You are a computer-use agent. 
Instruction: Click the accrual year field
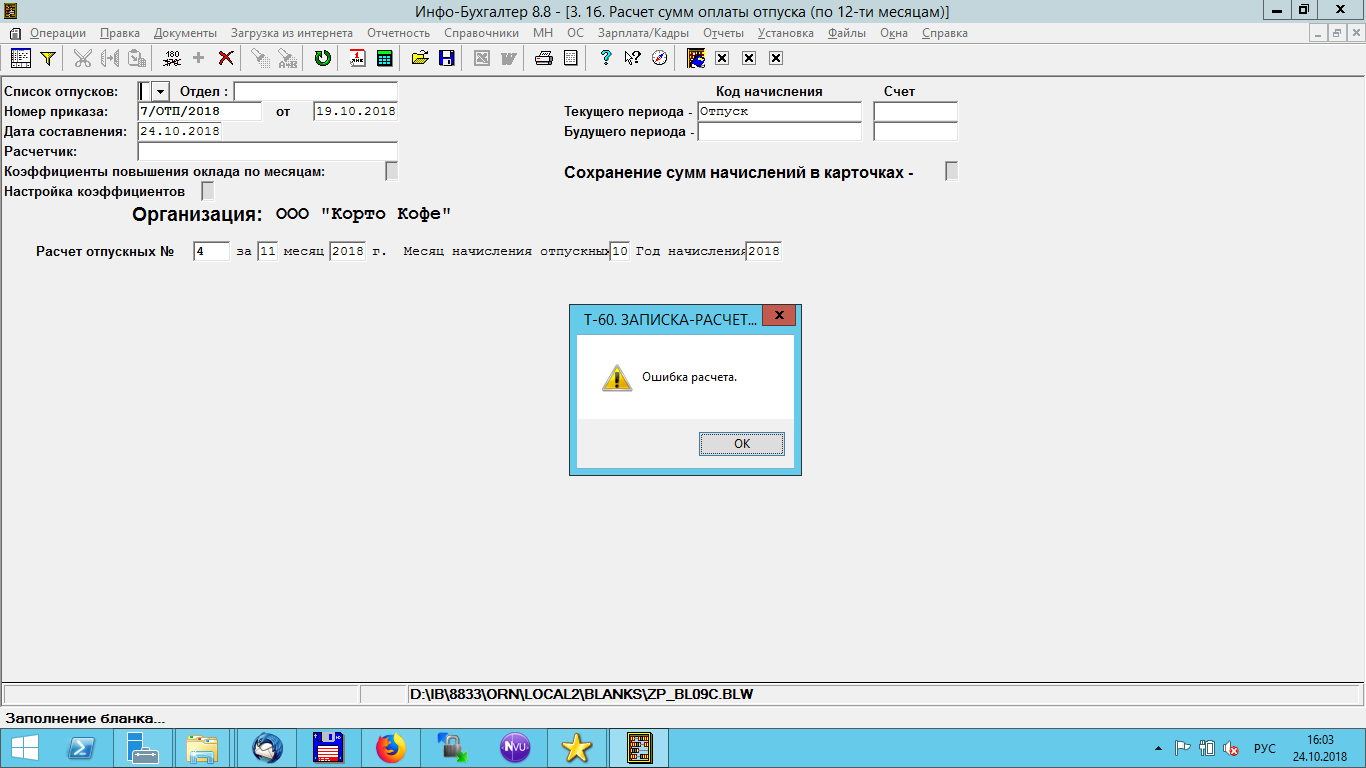(764, 251)
